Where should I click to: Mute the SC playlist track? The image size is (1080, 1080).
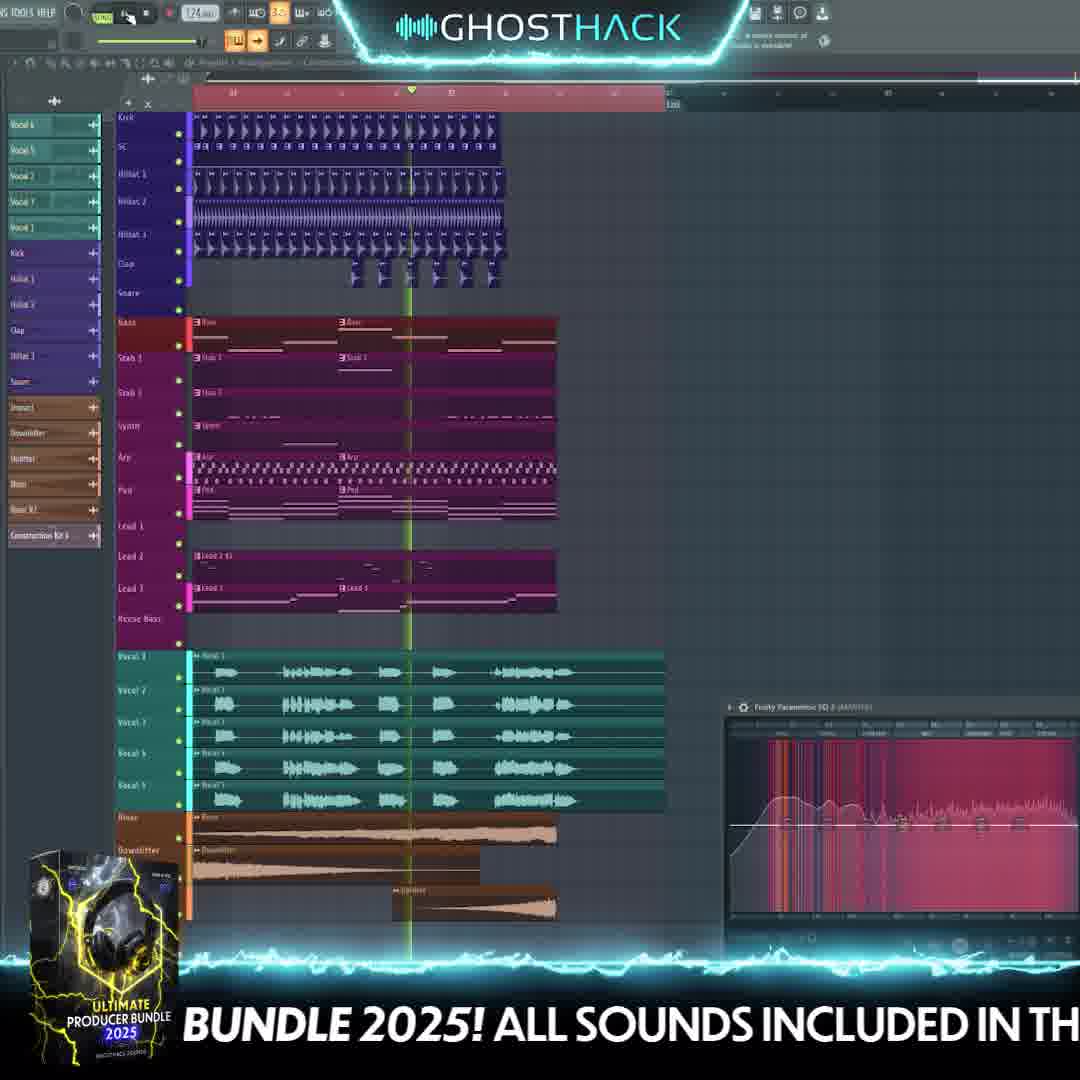point(179,162)
